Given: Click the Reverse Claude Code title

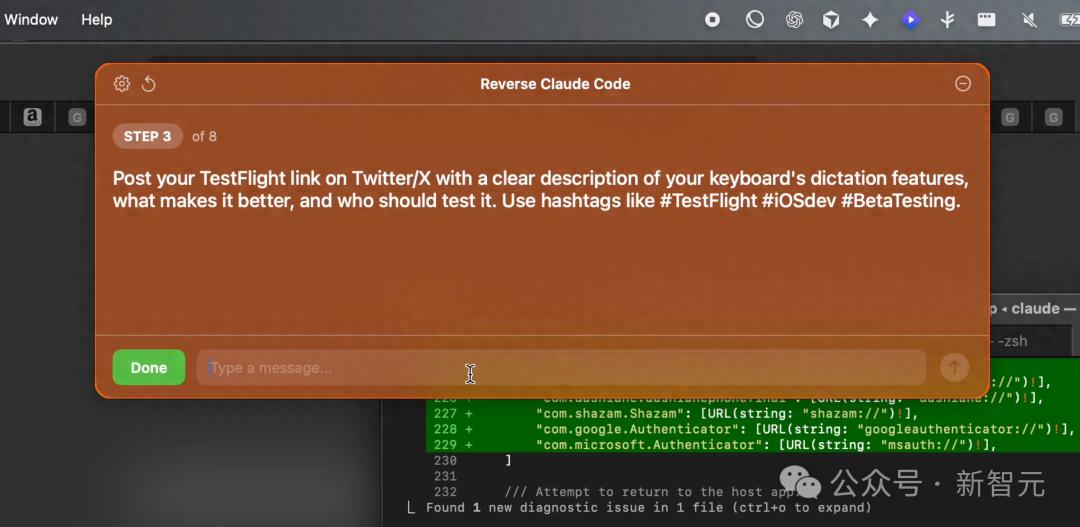Looking at the screenshot, I should click(555, 84).
